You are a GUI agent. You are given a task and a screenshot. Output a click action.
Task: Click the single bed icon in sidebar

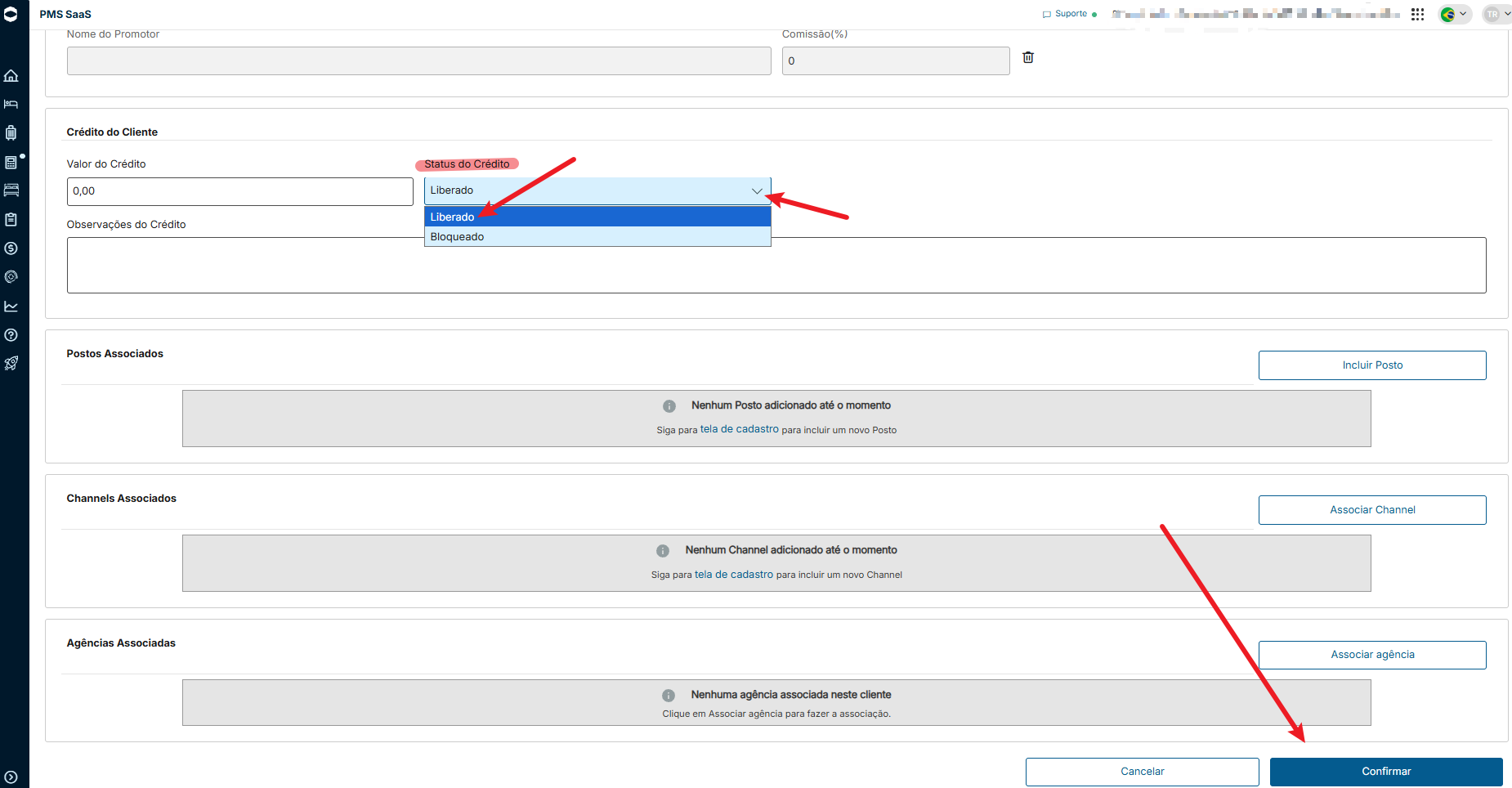(11, 105)
